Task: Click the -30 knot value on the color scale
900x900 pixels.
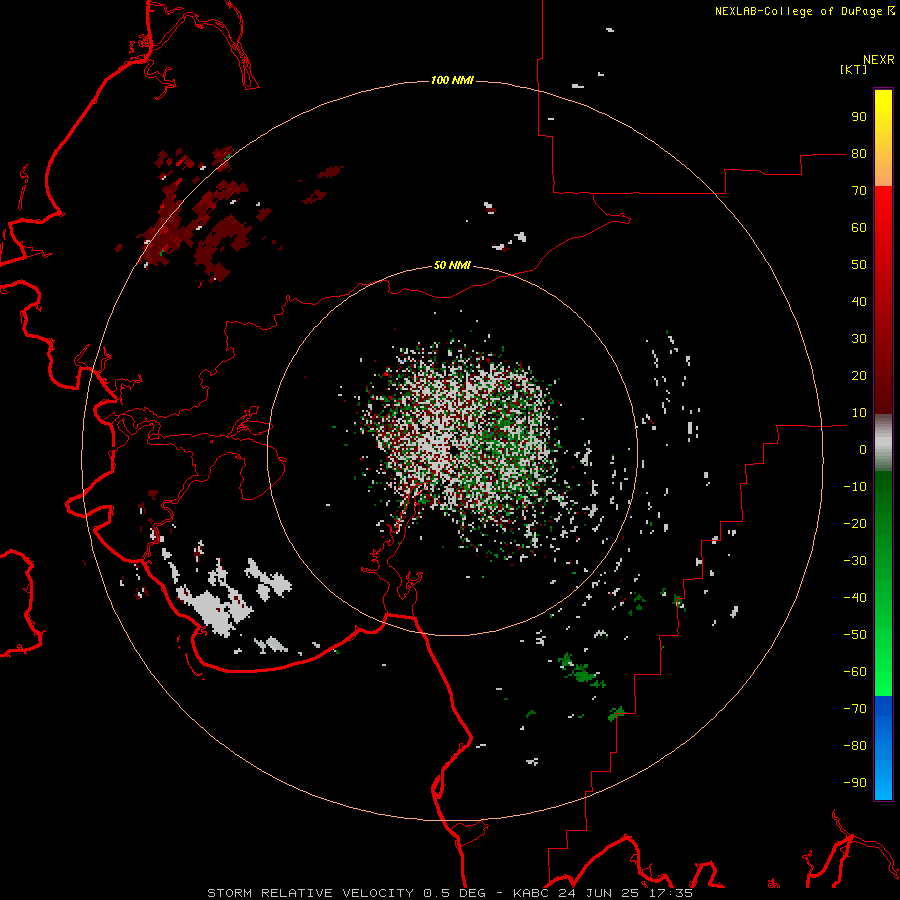Action: pyautogui.click(x=855, y=561)
